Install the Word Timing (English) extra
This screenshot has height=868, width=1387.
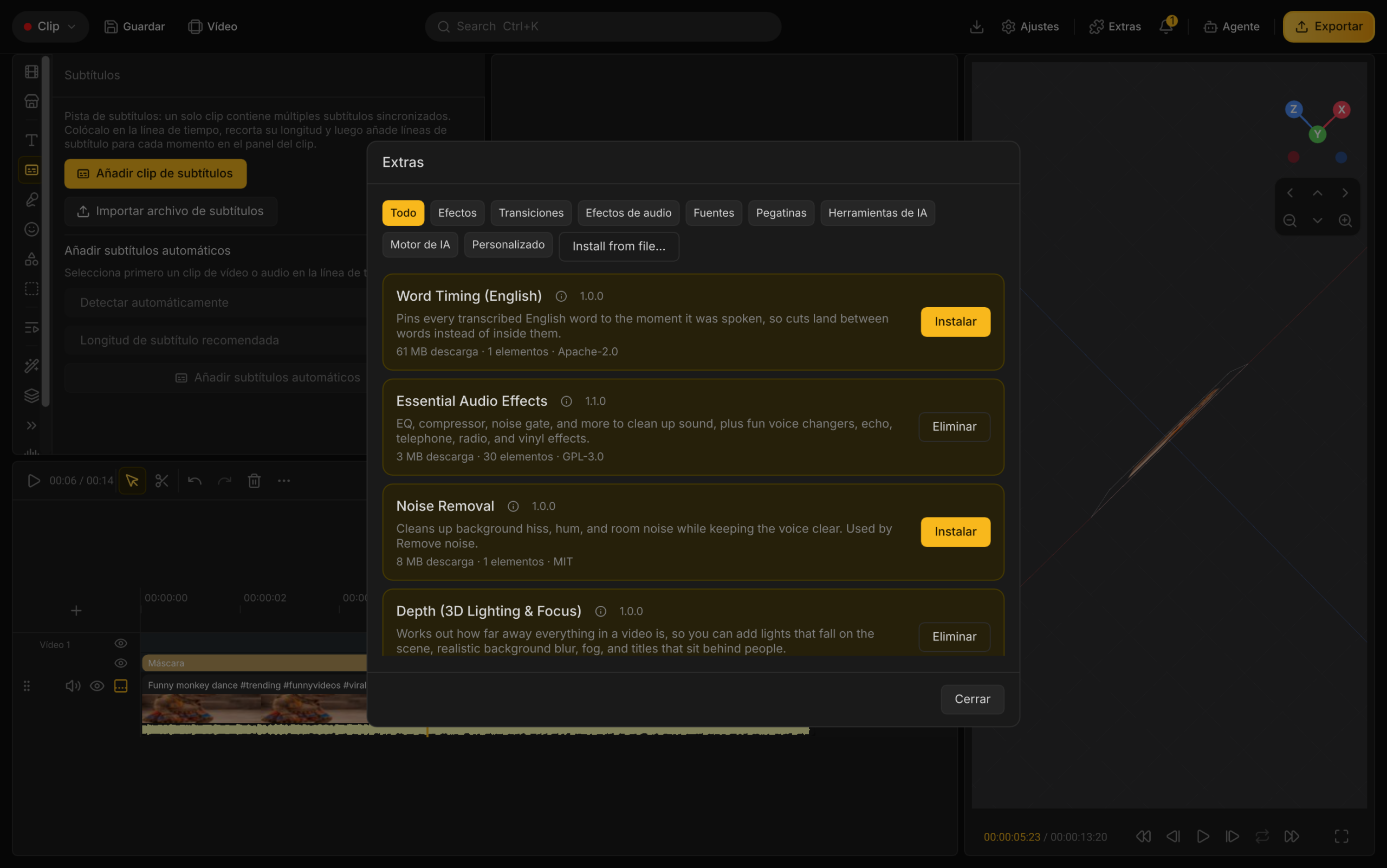pos(955,321)
